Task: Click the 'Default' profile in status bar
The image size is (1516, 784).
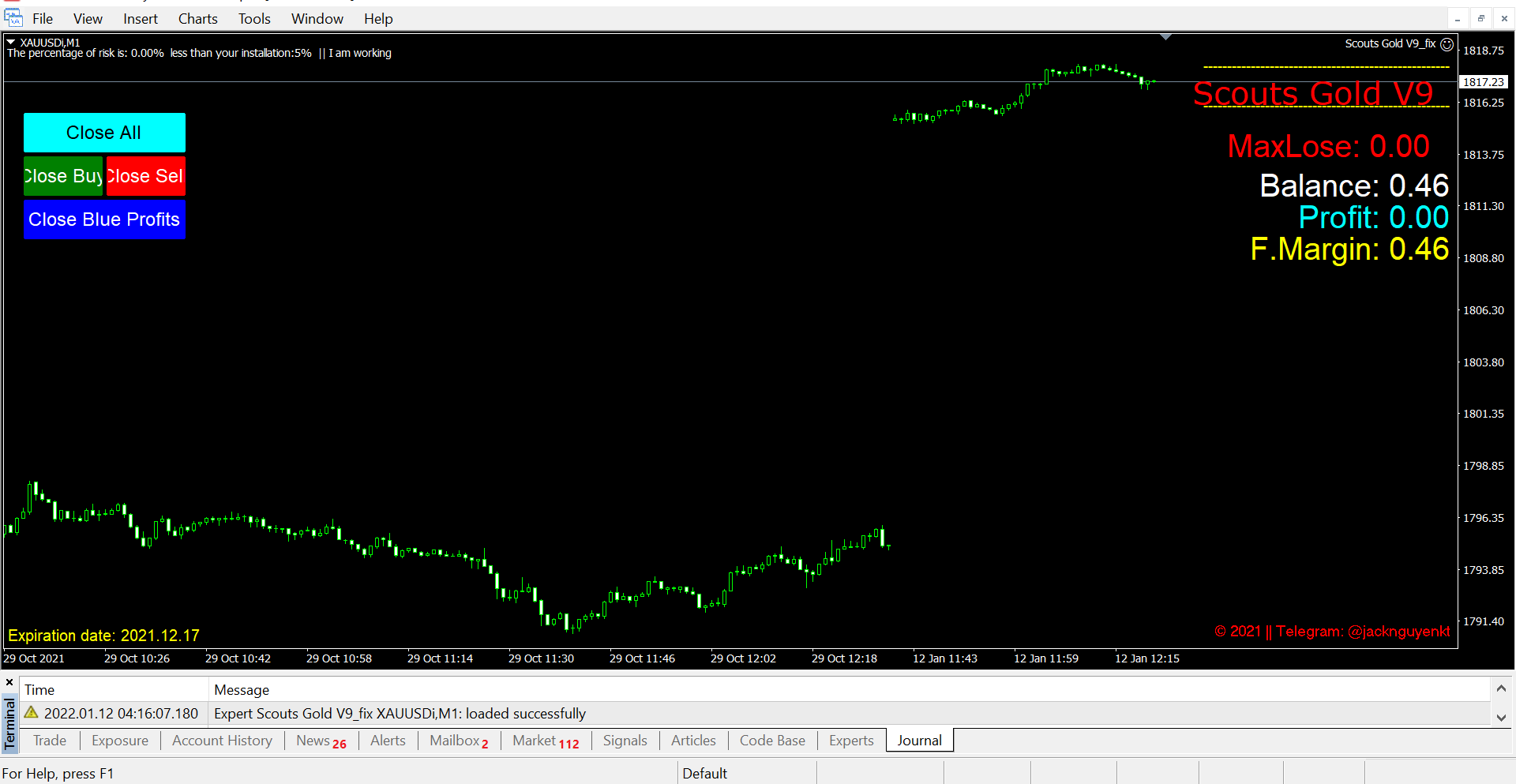Action: [x=704, y=774]
